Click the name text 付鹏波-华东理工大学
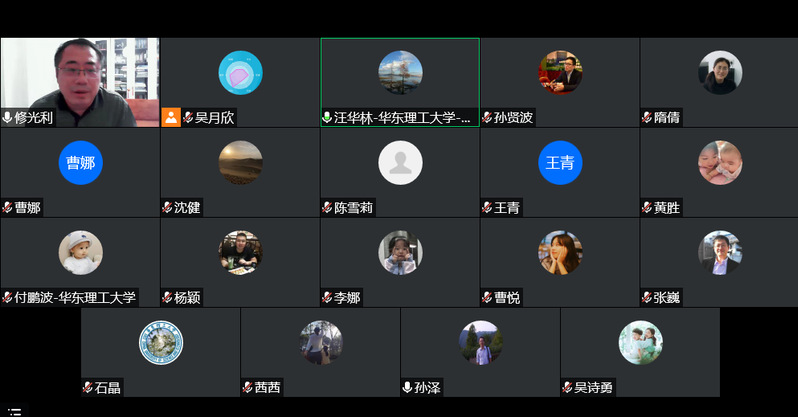This screenshot has height=417, width=798. pos(75,297)
